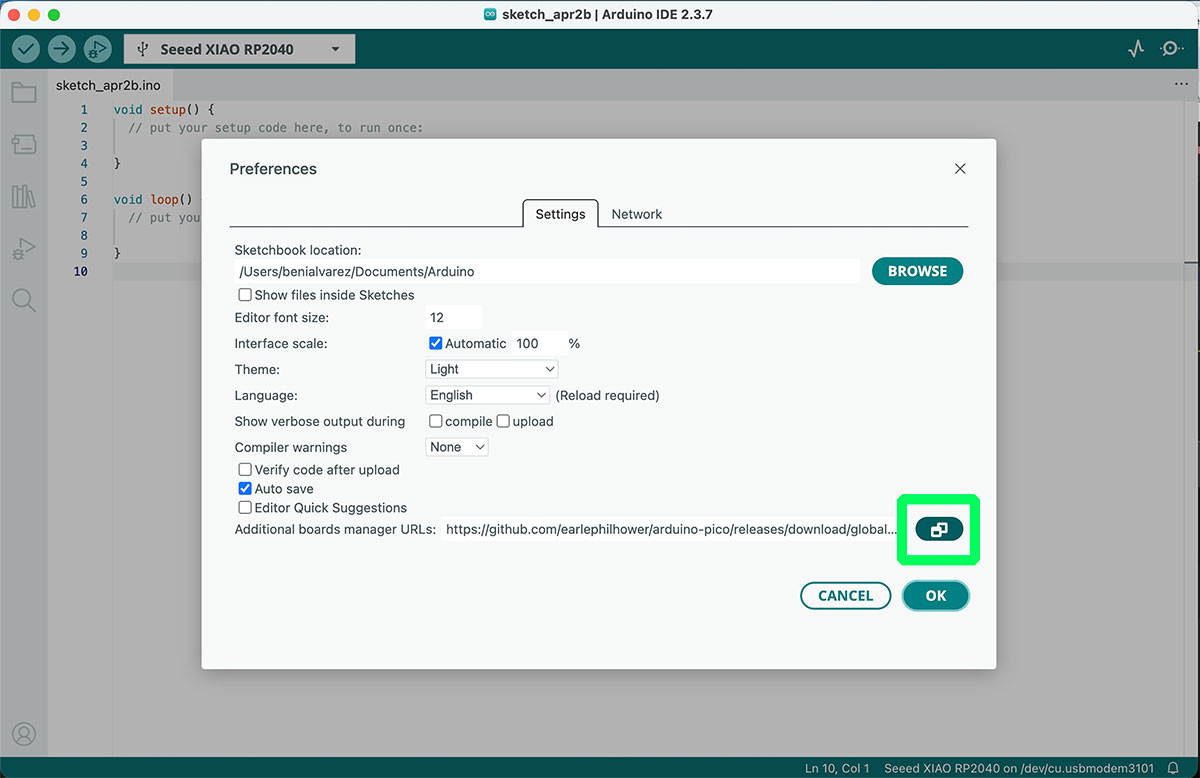Click the account profile icon
This screenshot has height=778, width=1200.
[x=24, y=734]
